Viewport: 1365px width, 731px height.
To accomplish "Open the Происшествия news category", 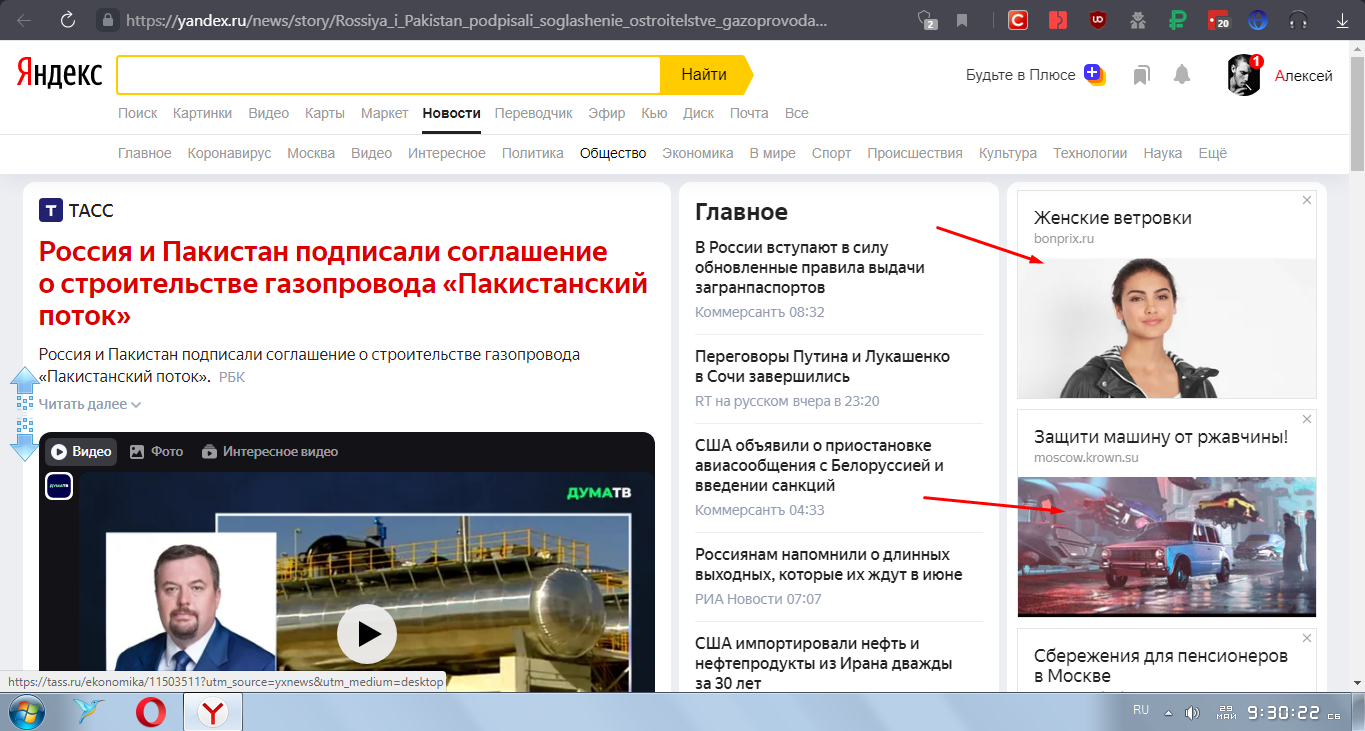I will (x=915, y=153).
